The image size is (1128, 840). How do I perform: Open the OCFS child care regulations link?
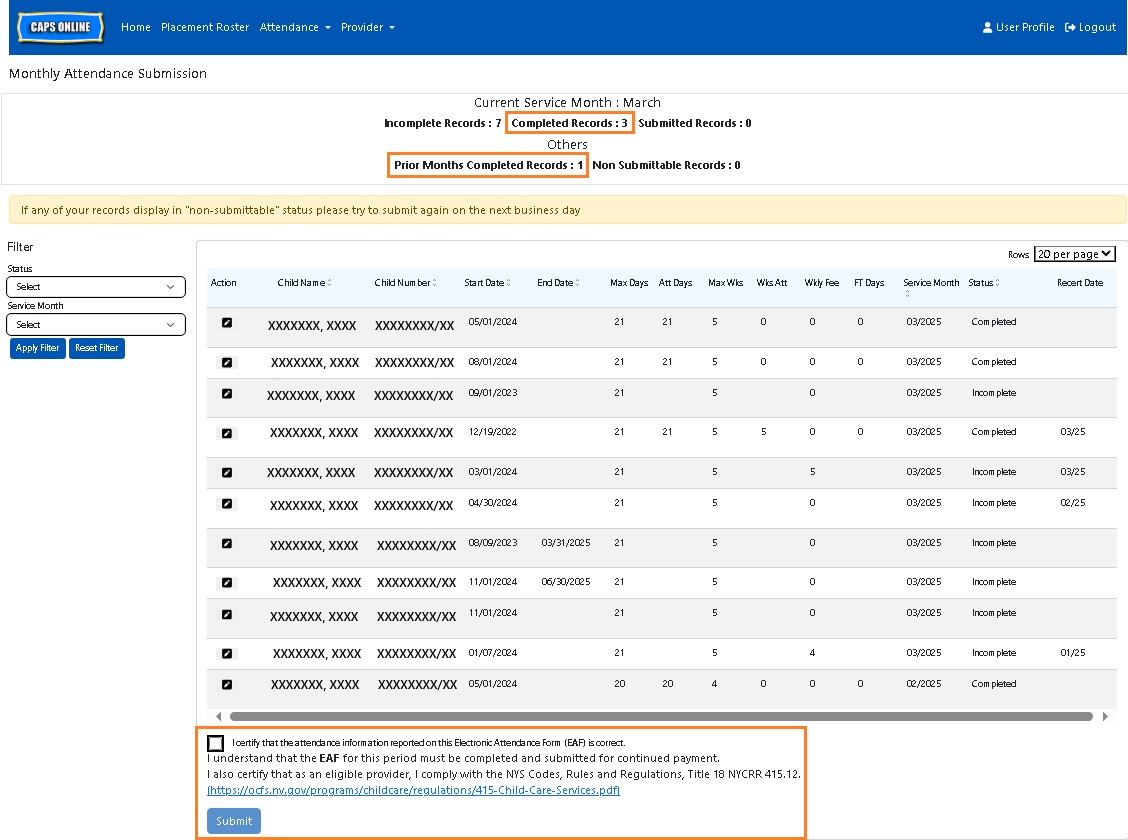coord(413,790)
